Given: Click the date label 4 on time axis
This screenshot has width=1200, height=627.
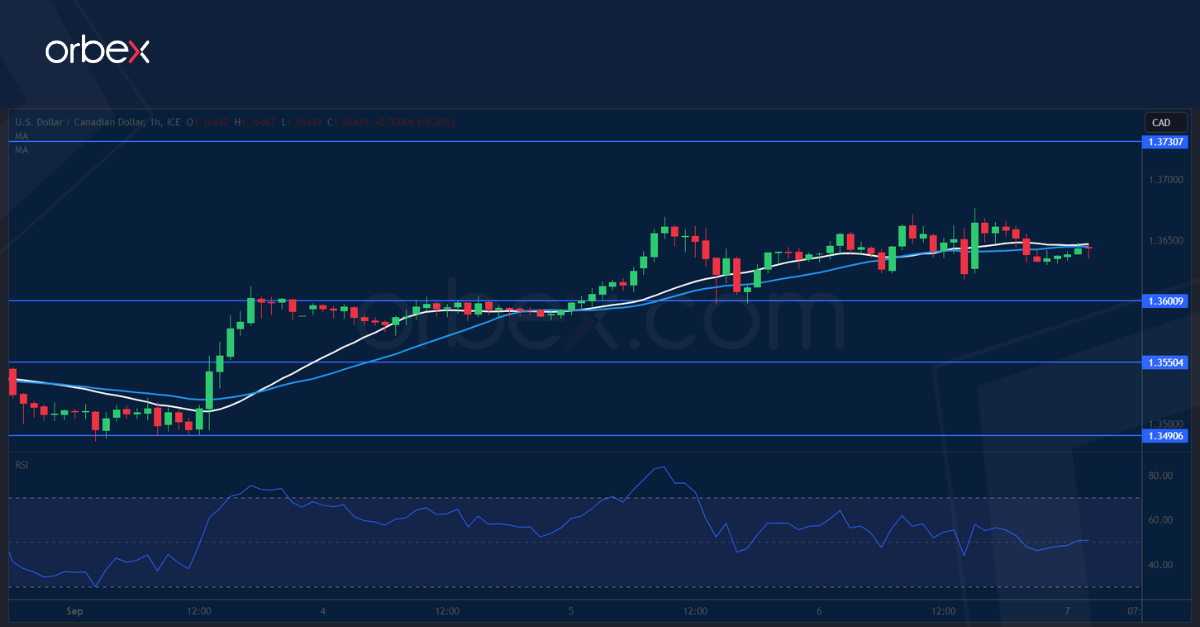Looking at the screenshot, I should click(324, 610).
